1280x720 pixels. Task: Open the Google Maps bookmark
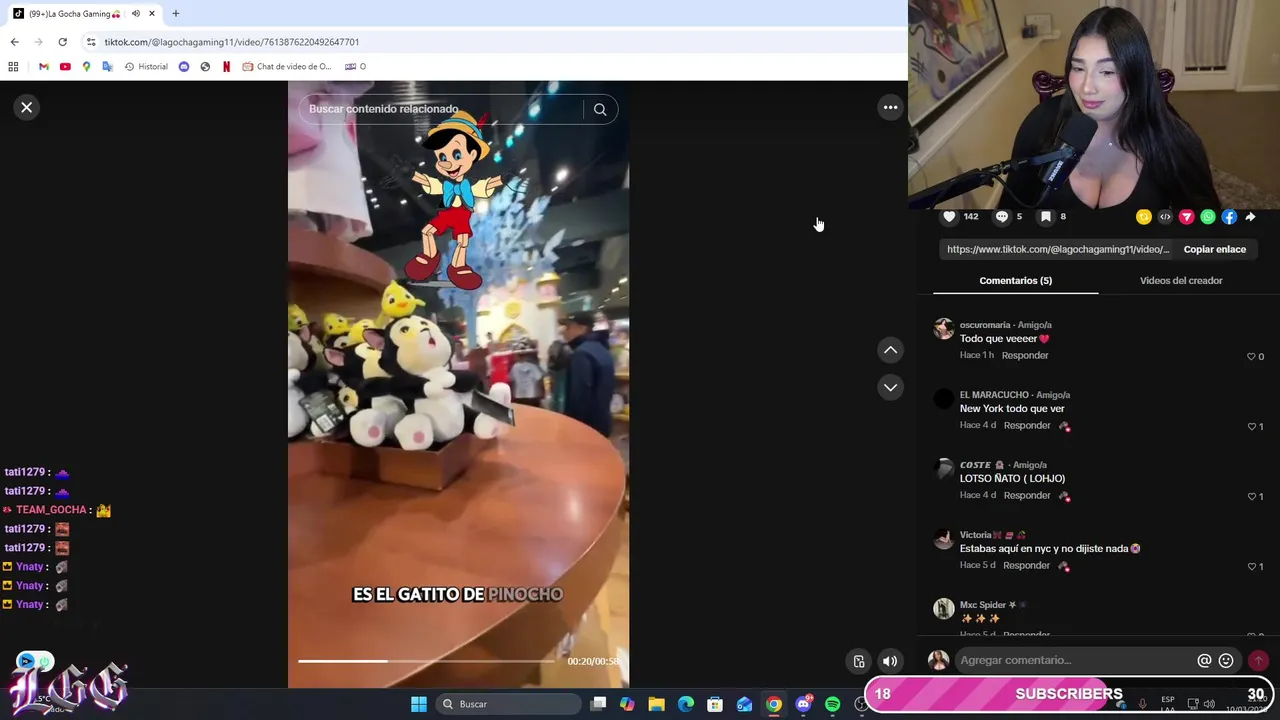(86, 66)
